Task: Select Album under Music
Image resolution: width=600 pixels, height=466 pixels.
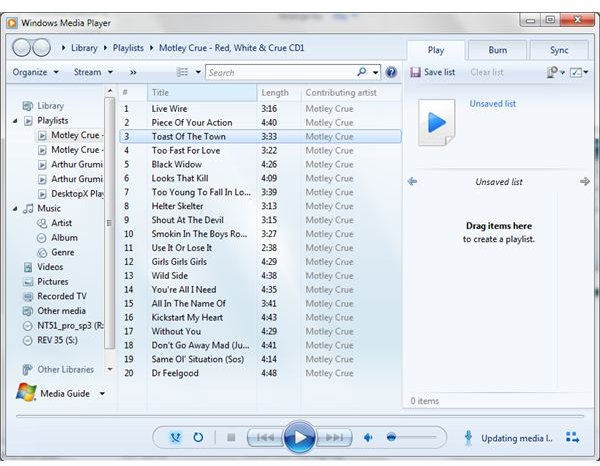Action: tap(64, 238)
